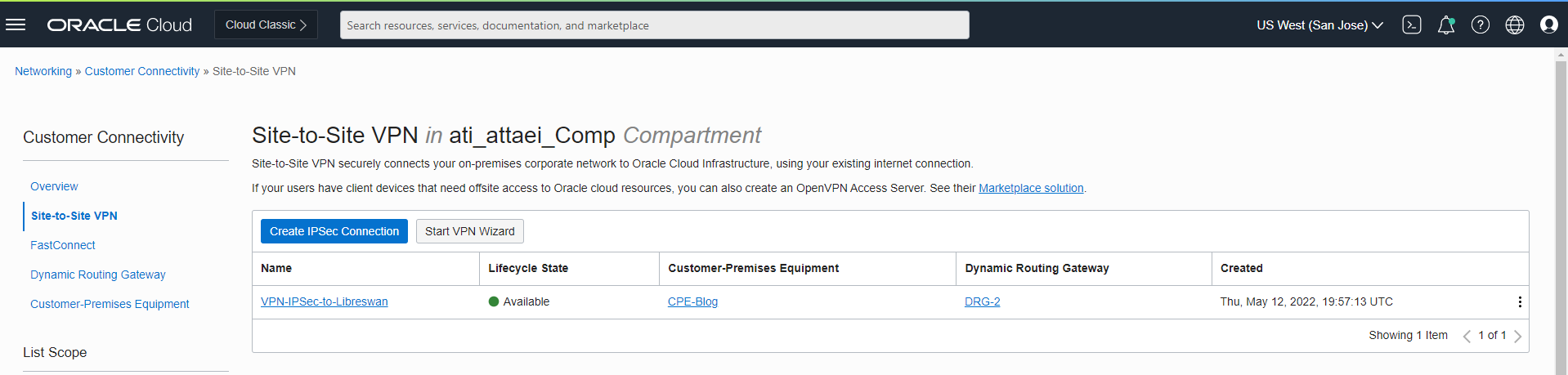Switch to Cloud Classic
The image size is (1568, 375).
(266, 25)
